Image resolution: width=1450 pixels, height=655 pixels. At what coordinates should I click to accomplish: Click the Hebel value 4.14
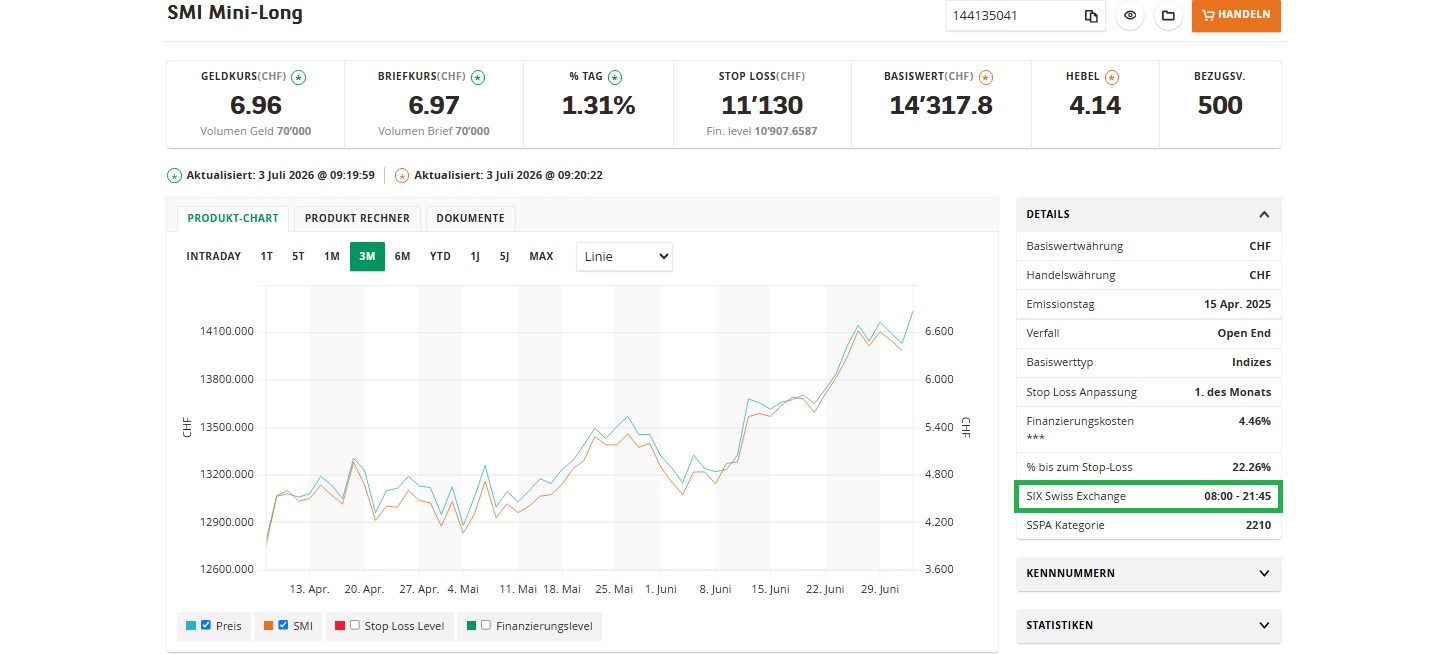(x=1095, y=106)
